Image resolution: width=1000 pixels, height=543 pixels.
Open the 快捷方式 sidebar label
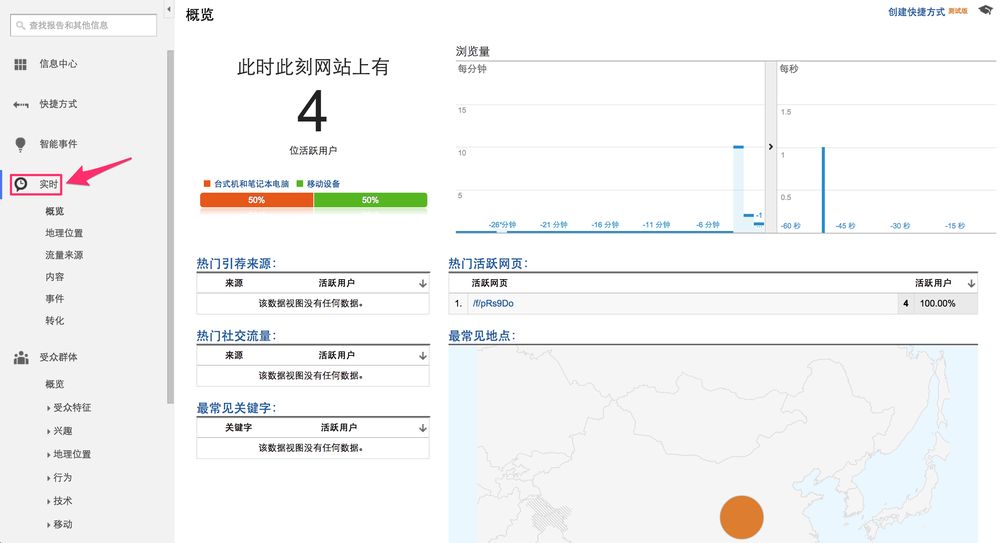pos(58,104)
